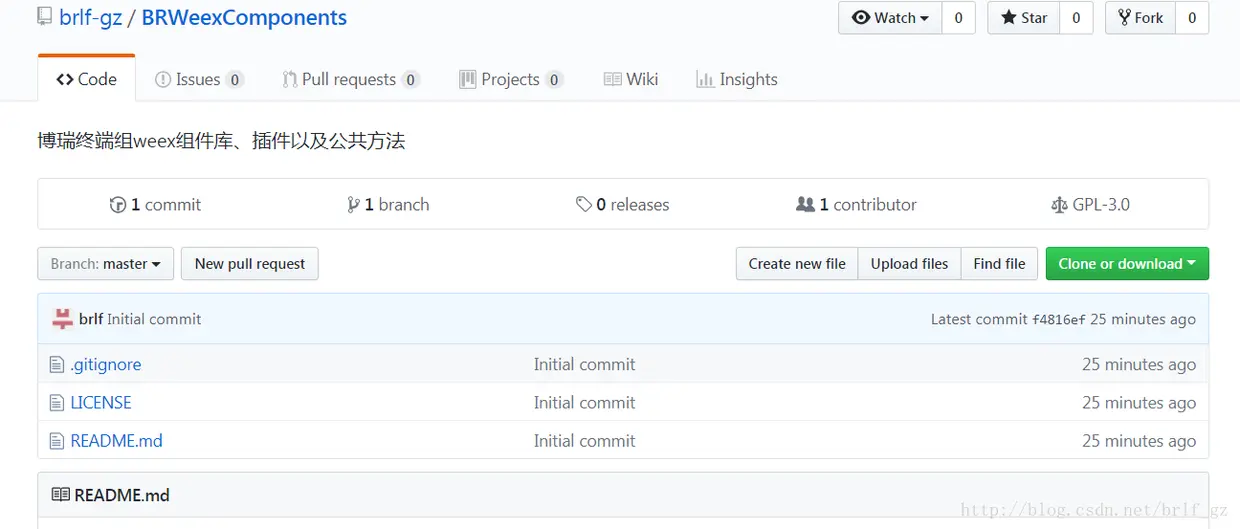Click the Star count of 0

click(x=1076, y=18)
